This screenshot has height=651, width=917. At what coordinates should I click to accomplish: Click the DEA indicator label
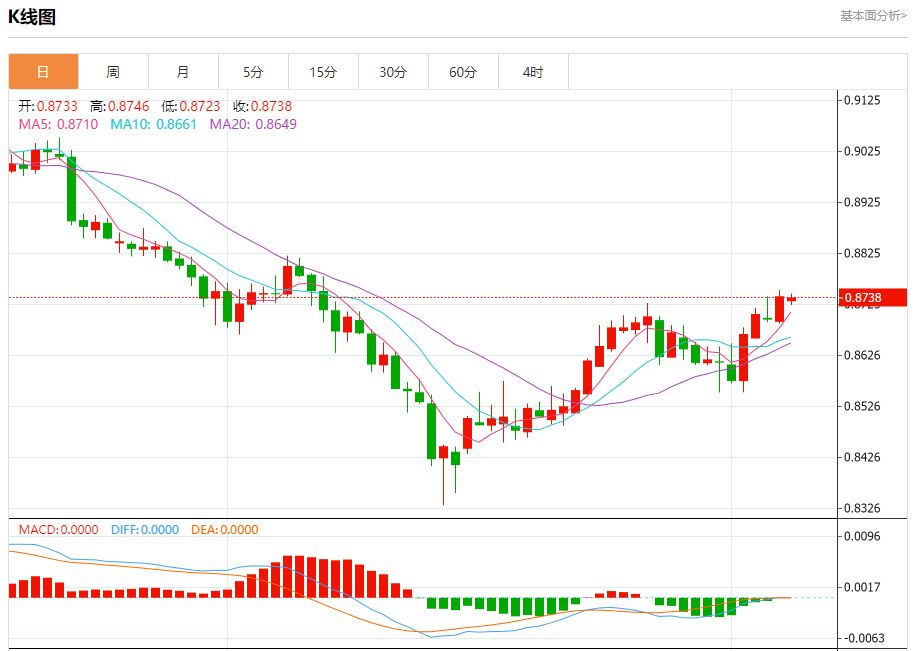pos(225,530)
